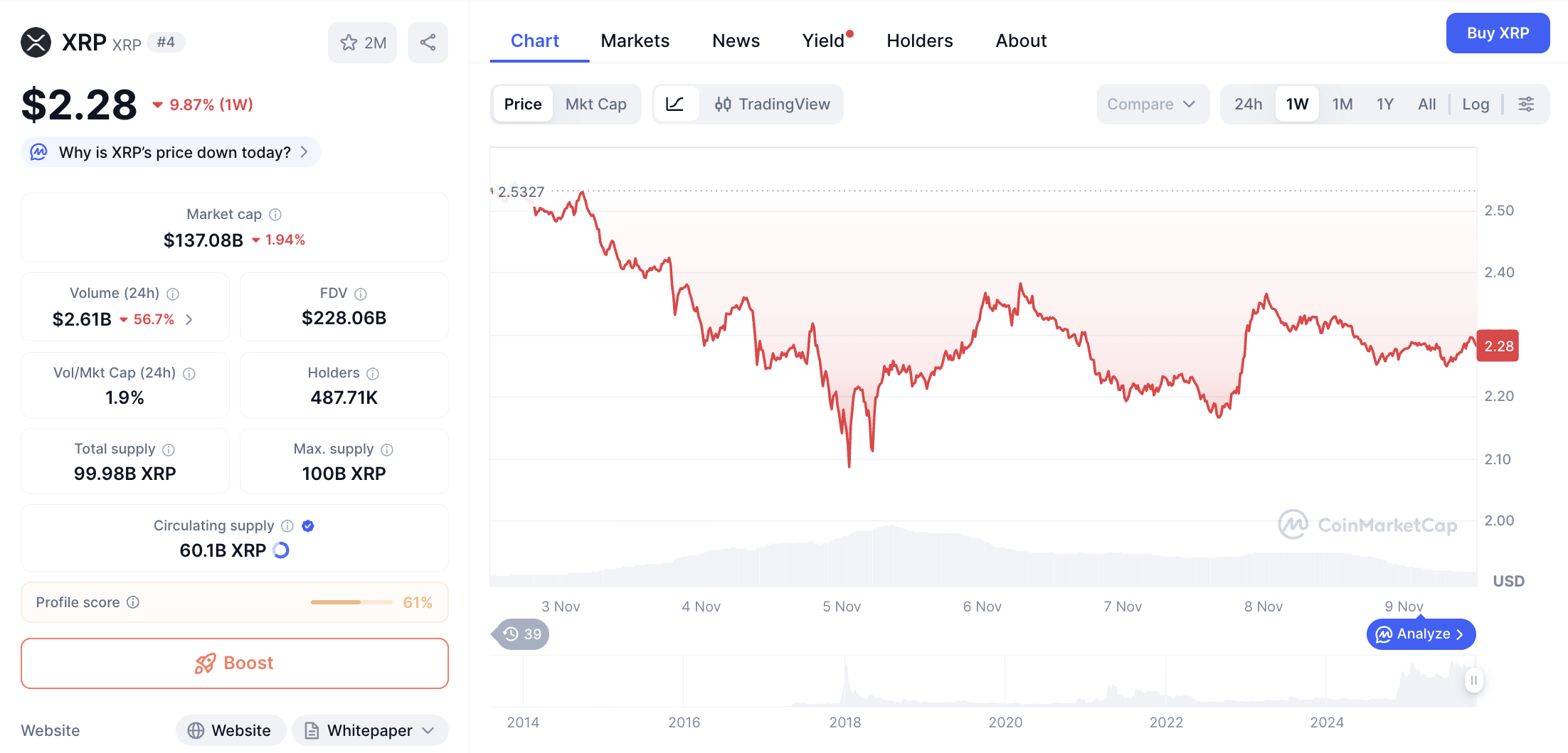Toggle Log scale on the chart
1568x753 pixels.
1475,105
